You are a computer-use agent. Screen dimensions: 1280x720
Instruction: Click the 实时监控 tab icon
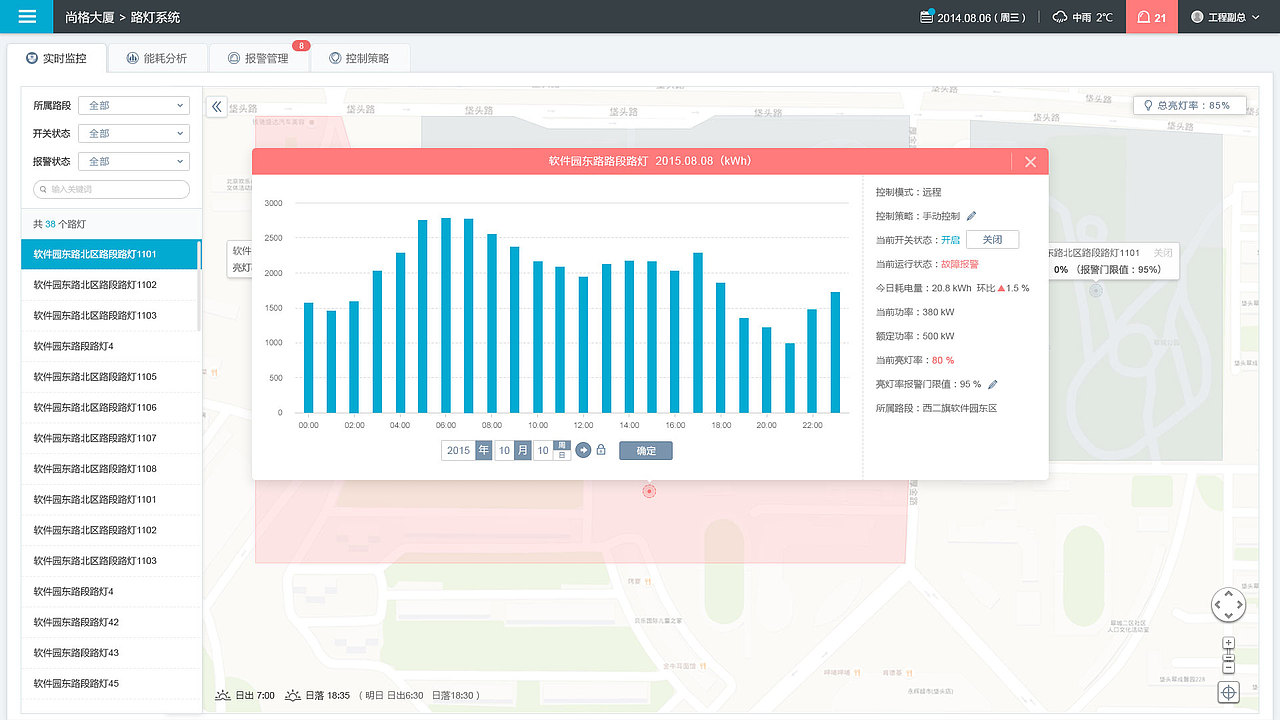(x=32, y=58)
